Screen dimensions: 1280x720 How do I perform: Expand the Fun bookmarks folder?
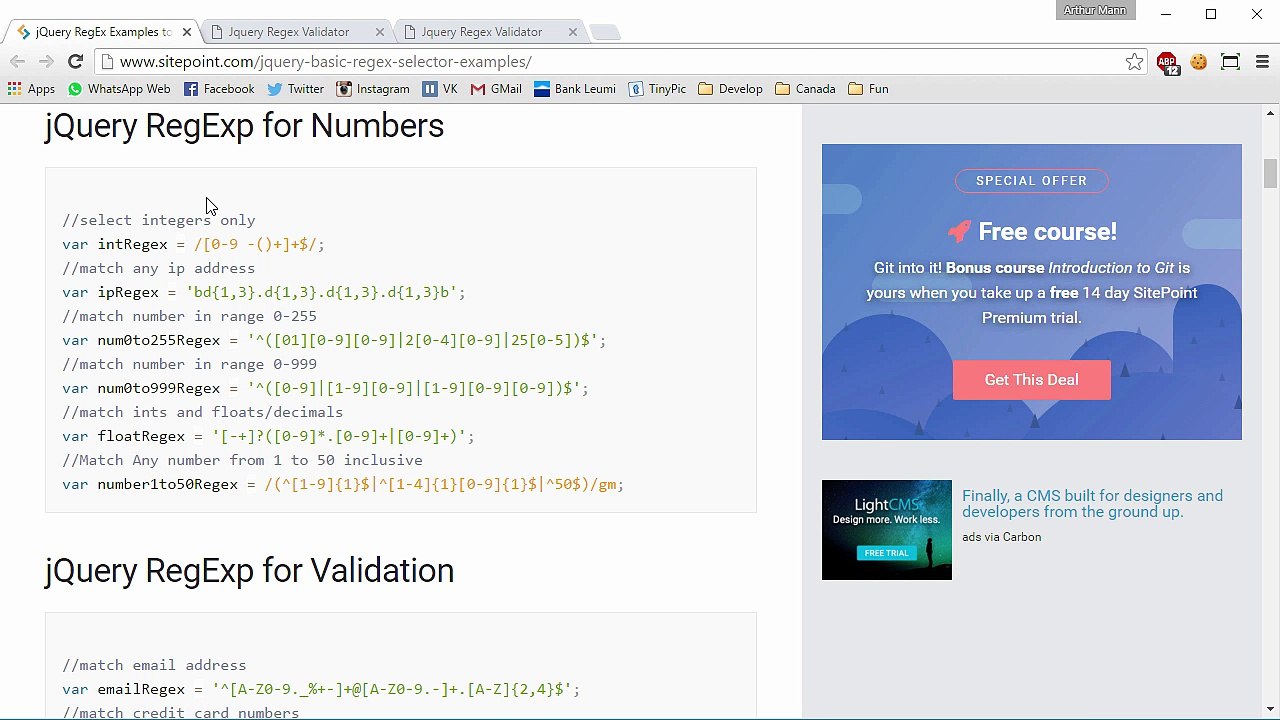click(868, 89)
